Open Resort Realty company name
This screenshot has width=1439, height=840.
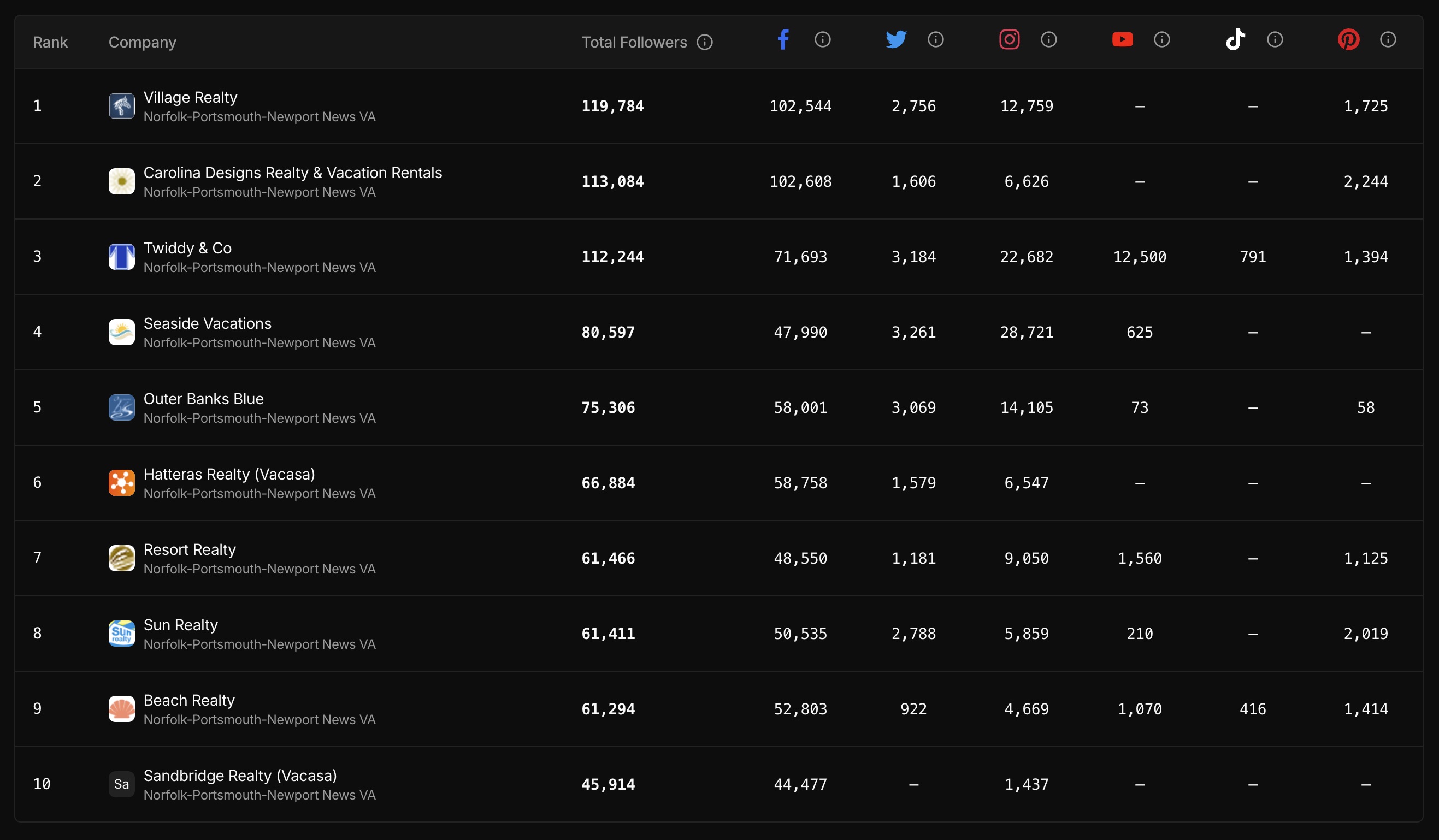pos(190,550)
